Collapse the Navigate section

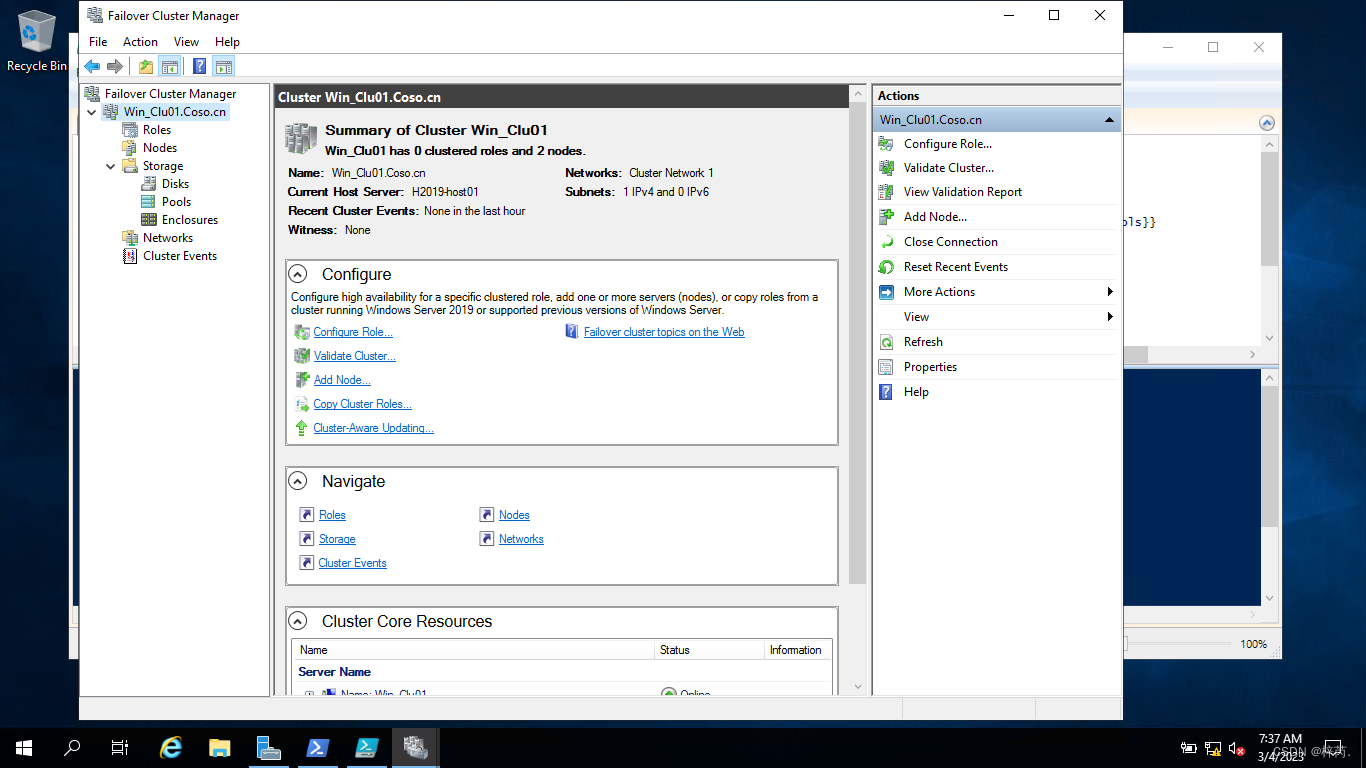coord(298,481)
